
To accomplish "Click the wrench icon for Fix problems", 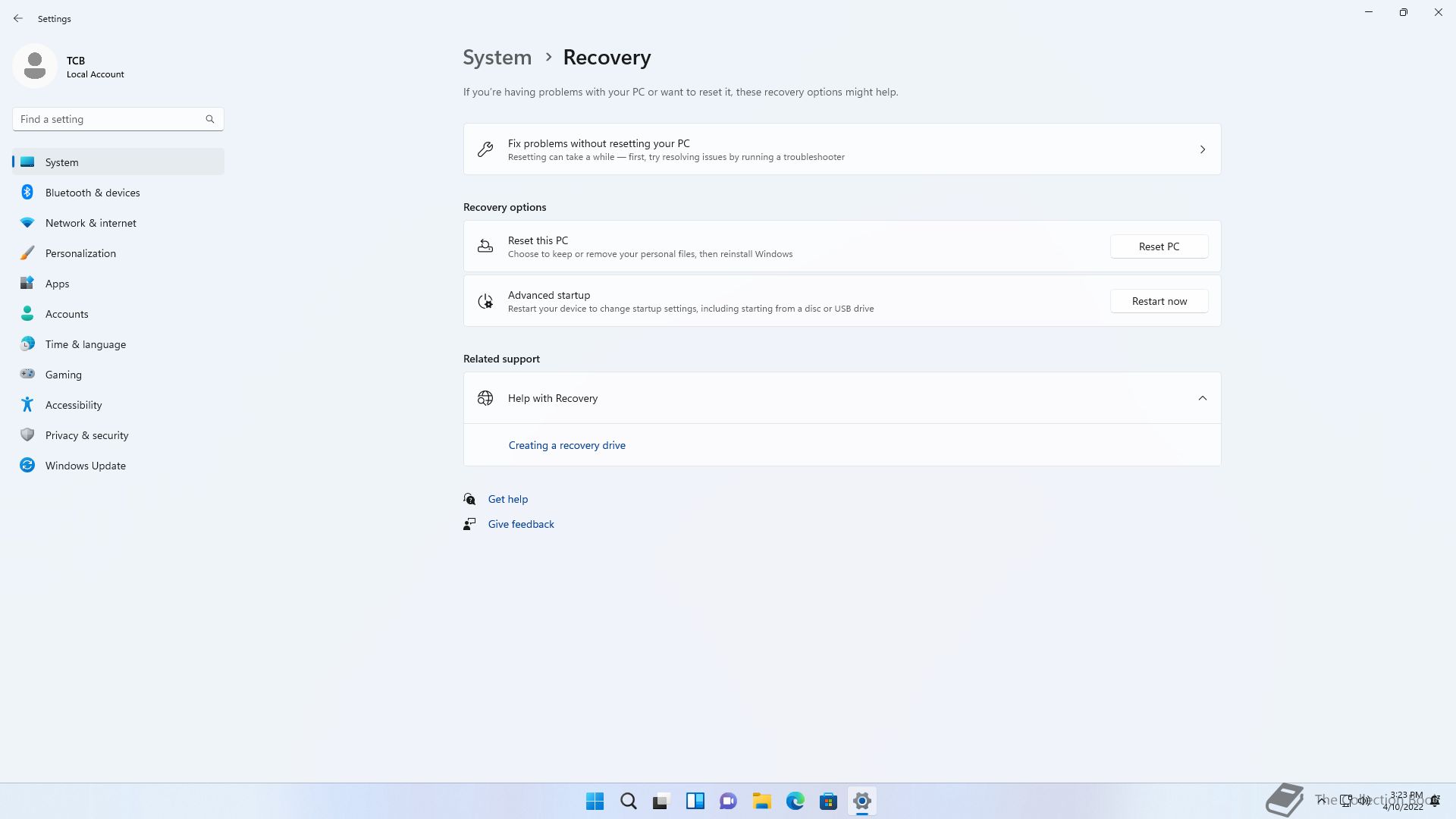I will pyautogui.click(x=485, y=149).
